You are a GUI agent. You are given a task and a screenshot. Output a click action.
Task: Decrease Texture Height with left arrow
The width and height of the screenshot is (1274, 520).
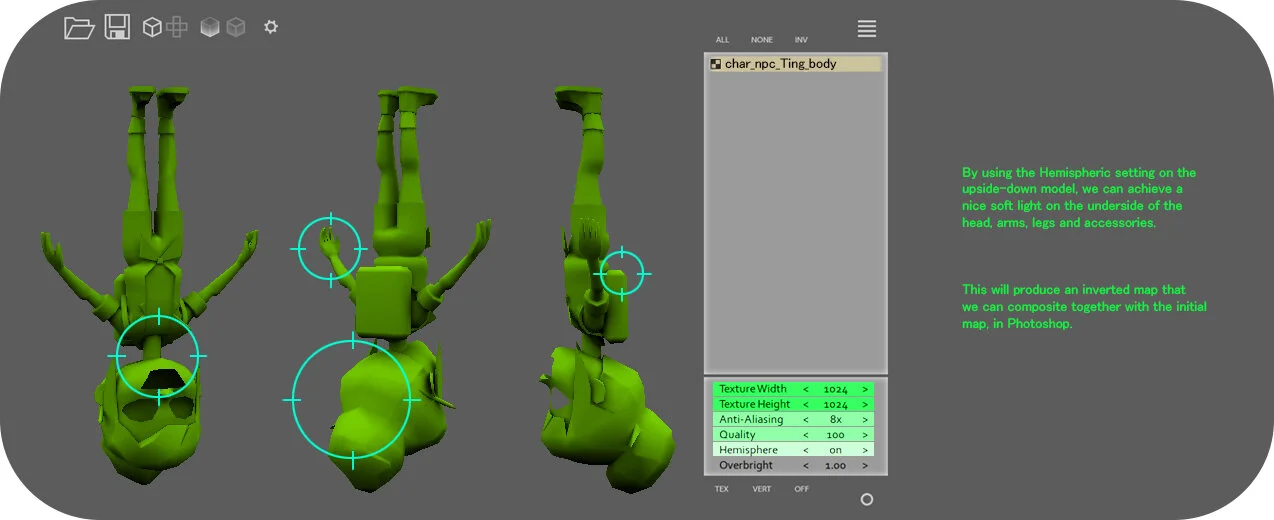806,404
